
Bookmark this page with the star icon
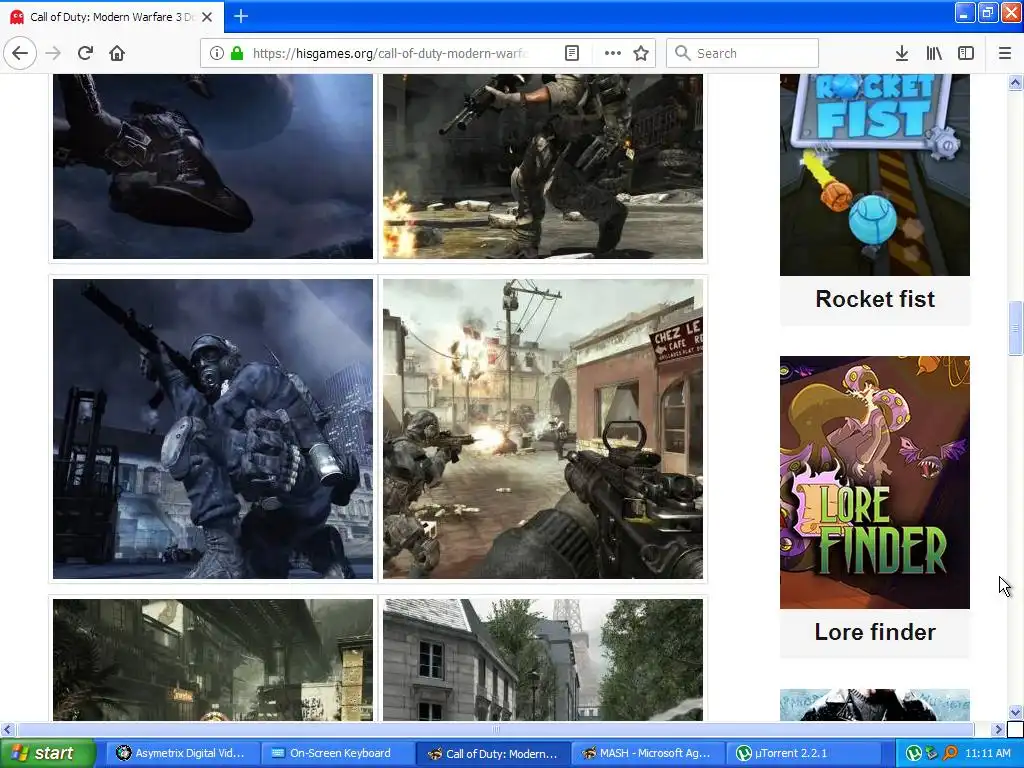tap(641, 53)
